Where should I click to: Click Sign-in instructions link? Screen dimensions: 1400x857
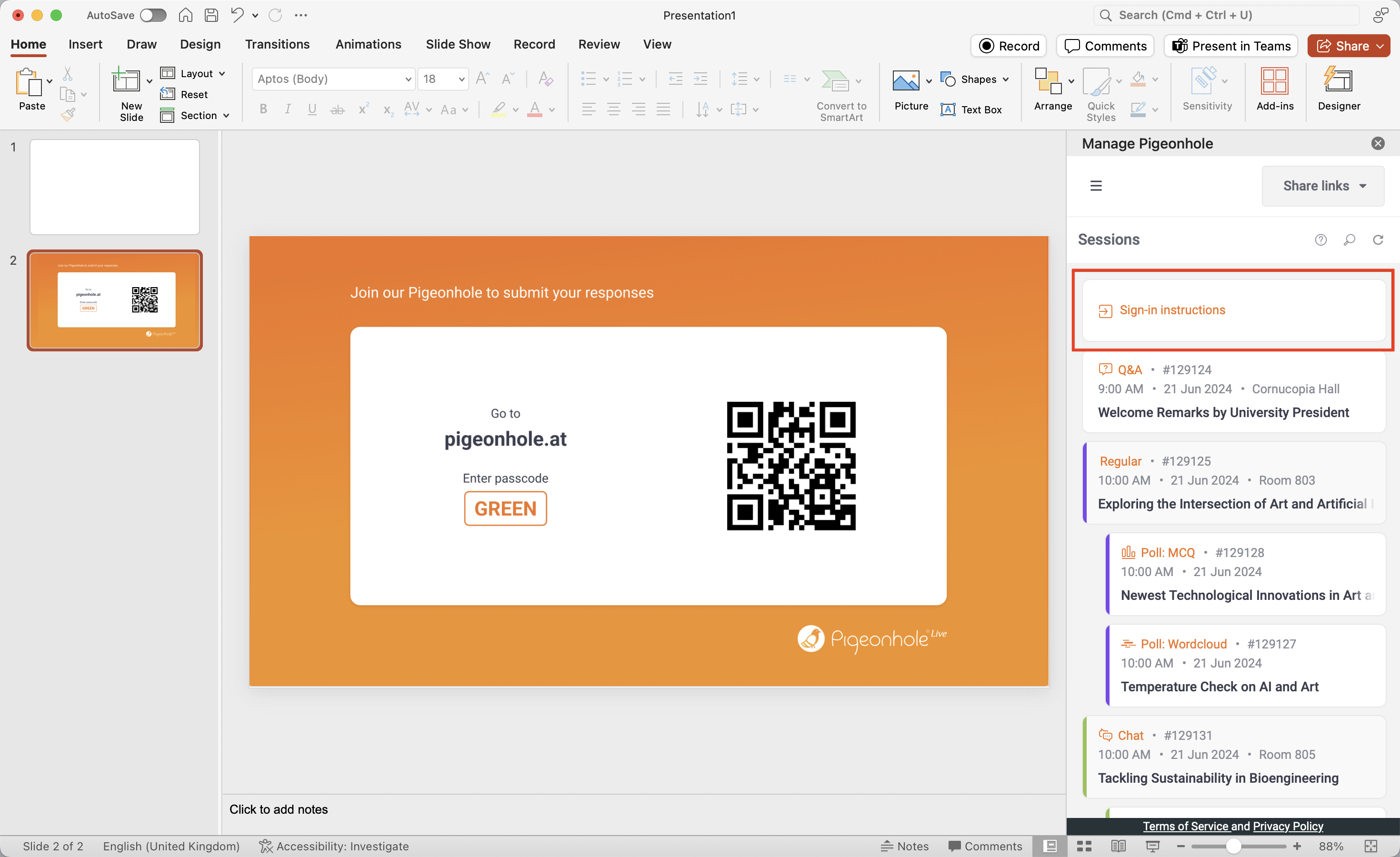tap(1172, 310)
